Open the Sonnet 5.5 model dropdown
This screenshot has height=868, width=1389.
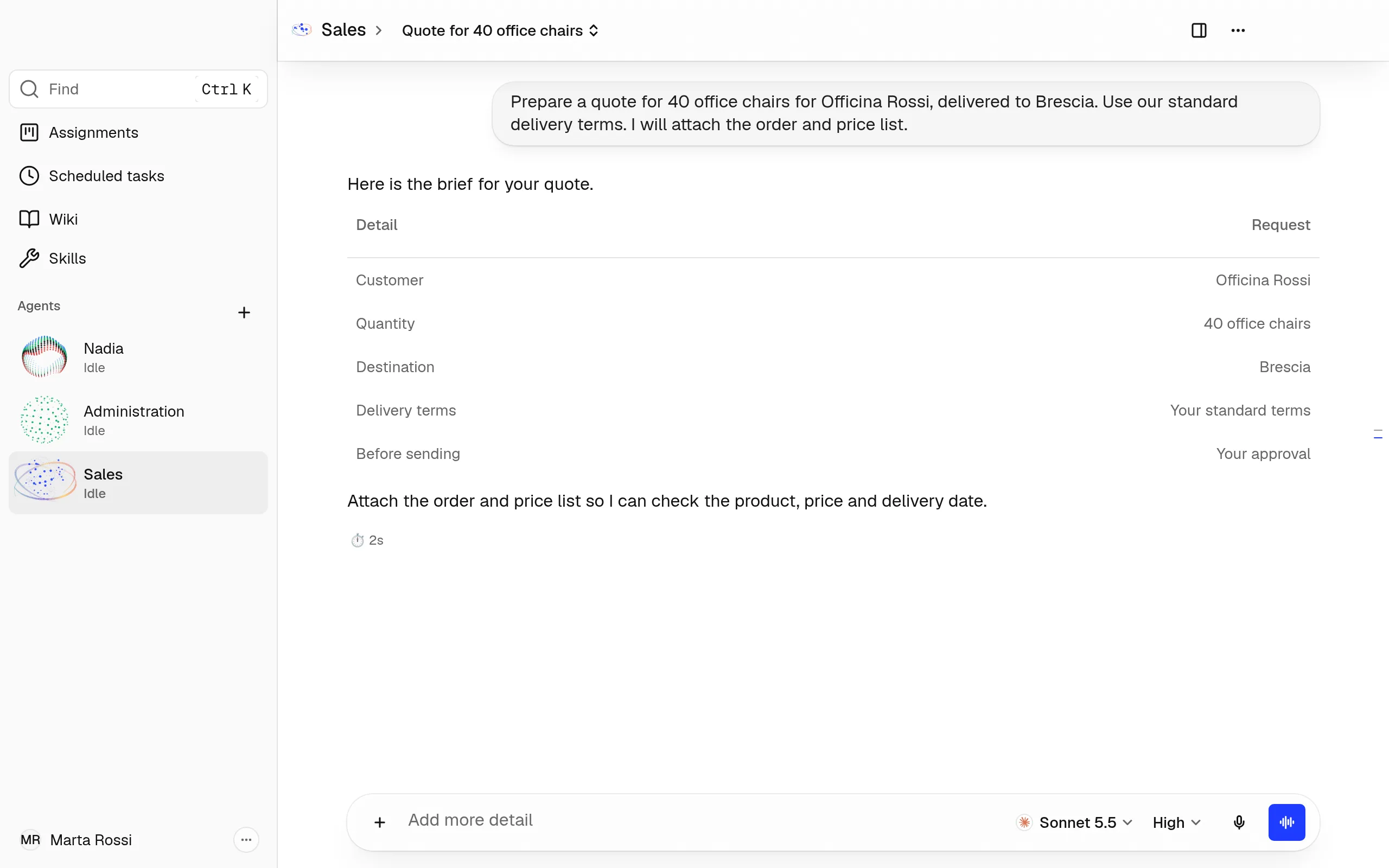1074,822
